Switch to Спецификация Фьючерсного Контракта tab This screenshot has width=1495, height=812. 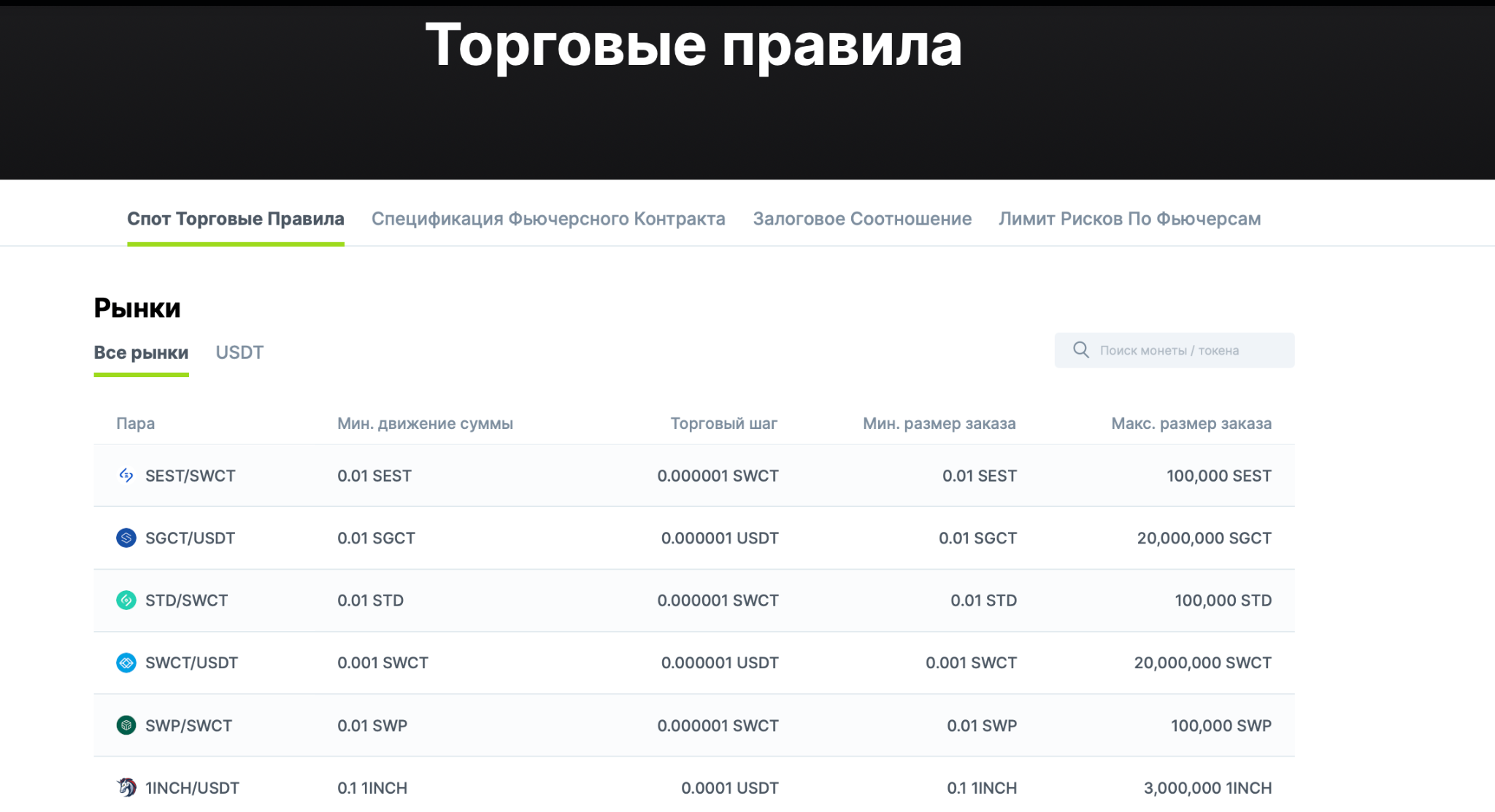tap(548, 219)
